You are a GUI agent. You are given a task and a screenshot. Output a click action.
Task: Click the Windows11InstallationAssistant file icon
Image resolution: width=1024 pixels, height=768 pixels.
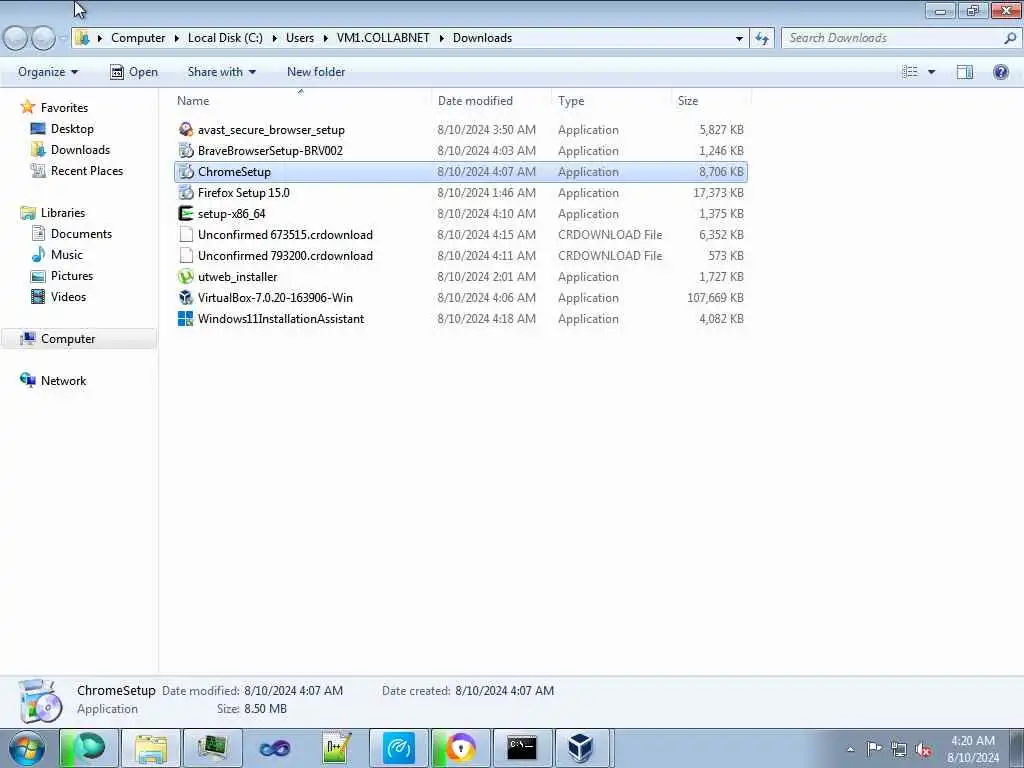186,319
